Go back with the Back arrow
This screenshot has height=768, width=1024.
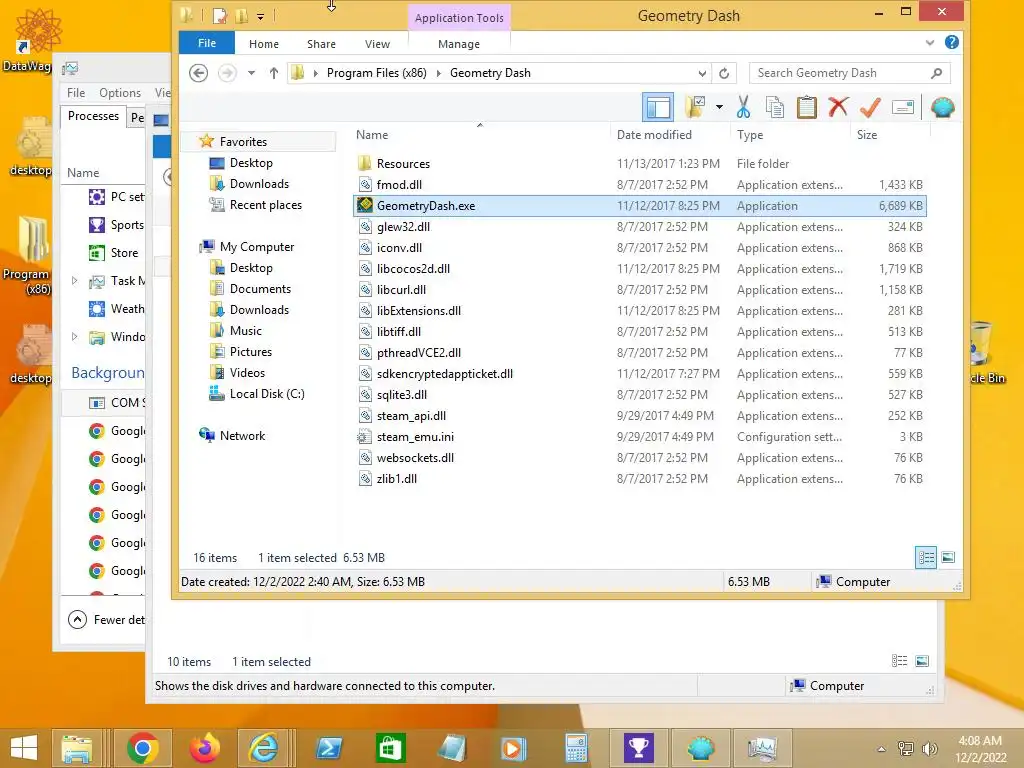(199, 72)
